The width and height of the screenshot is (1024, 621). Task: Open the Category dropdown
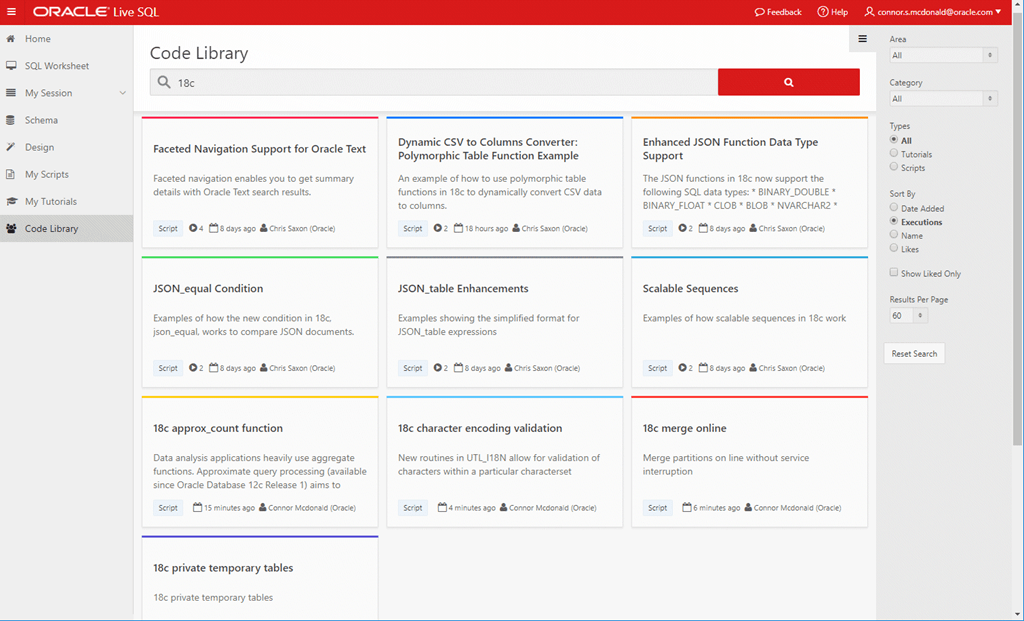pyautogui.click(x=943, y=99)
